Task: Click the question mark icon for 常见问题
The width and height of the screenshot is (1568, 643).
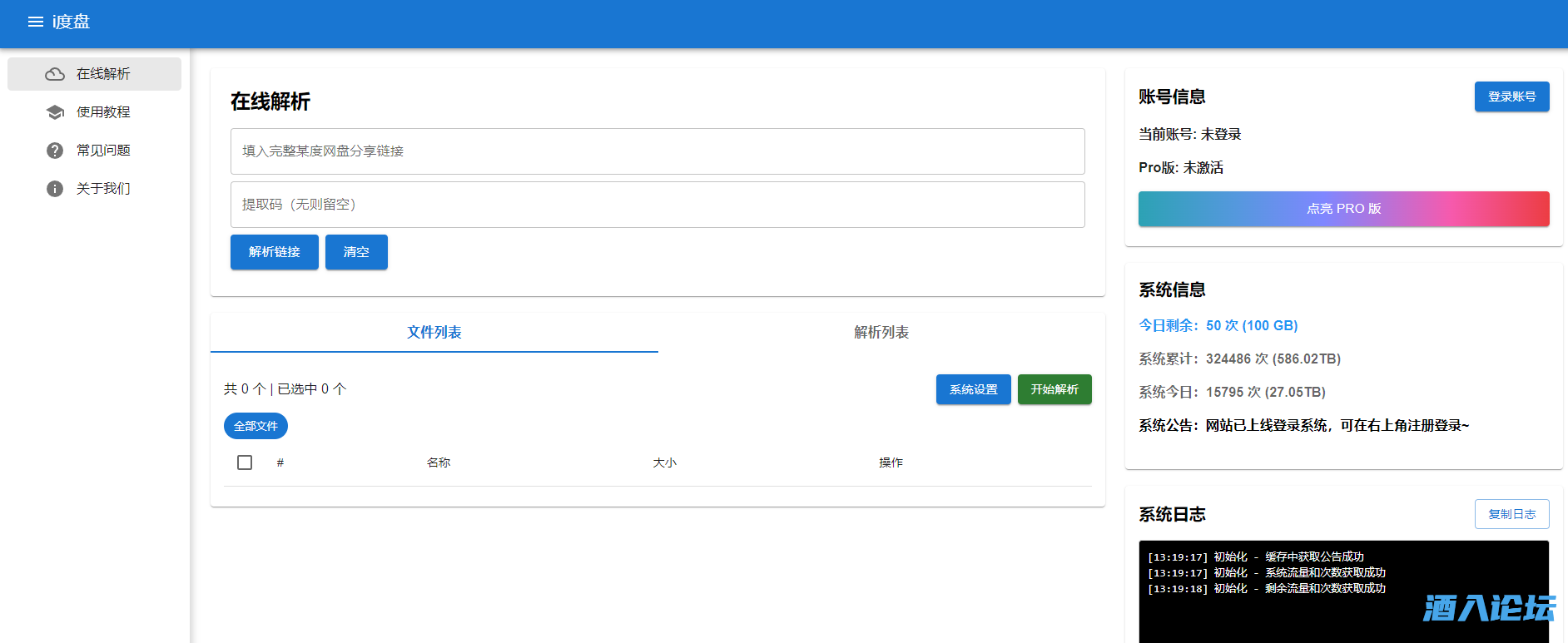Action: [55, 151]
